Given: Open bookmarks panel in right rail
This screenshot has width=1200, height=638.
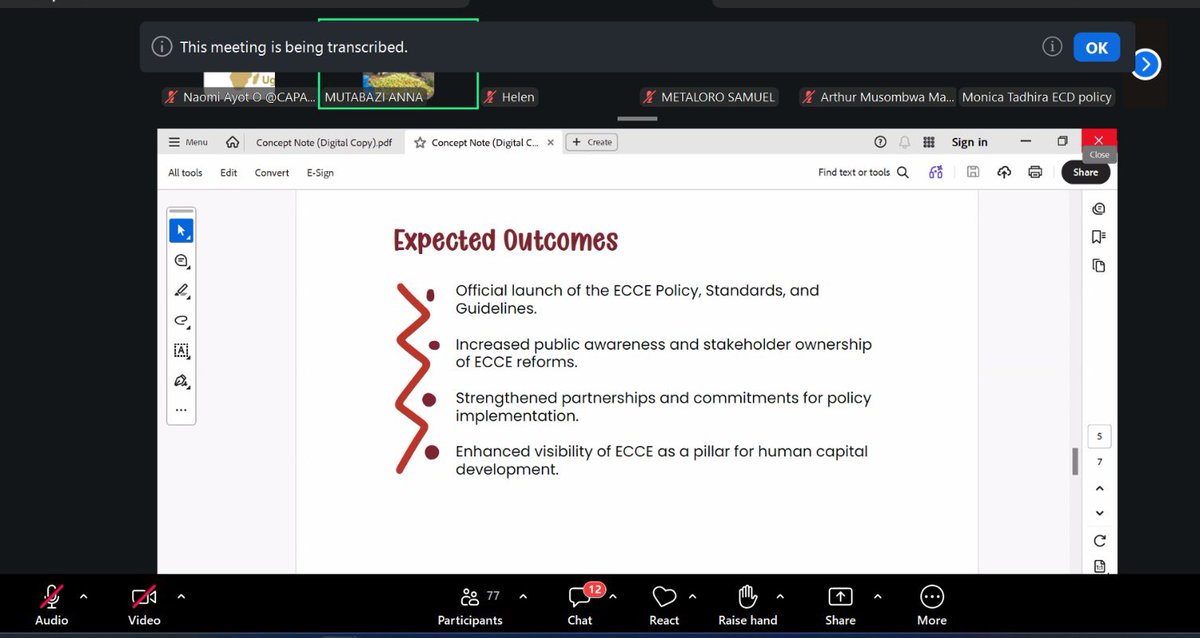Looking at the screenshot, I should point(1099,237).
